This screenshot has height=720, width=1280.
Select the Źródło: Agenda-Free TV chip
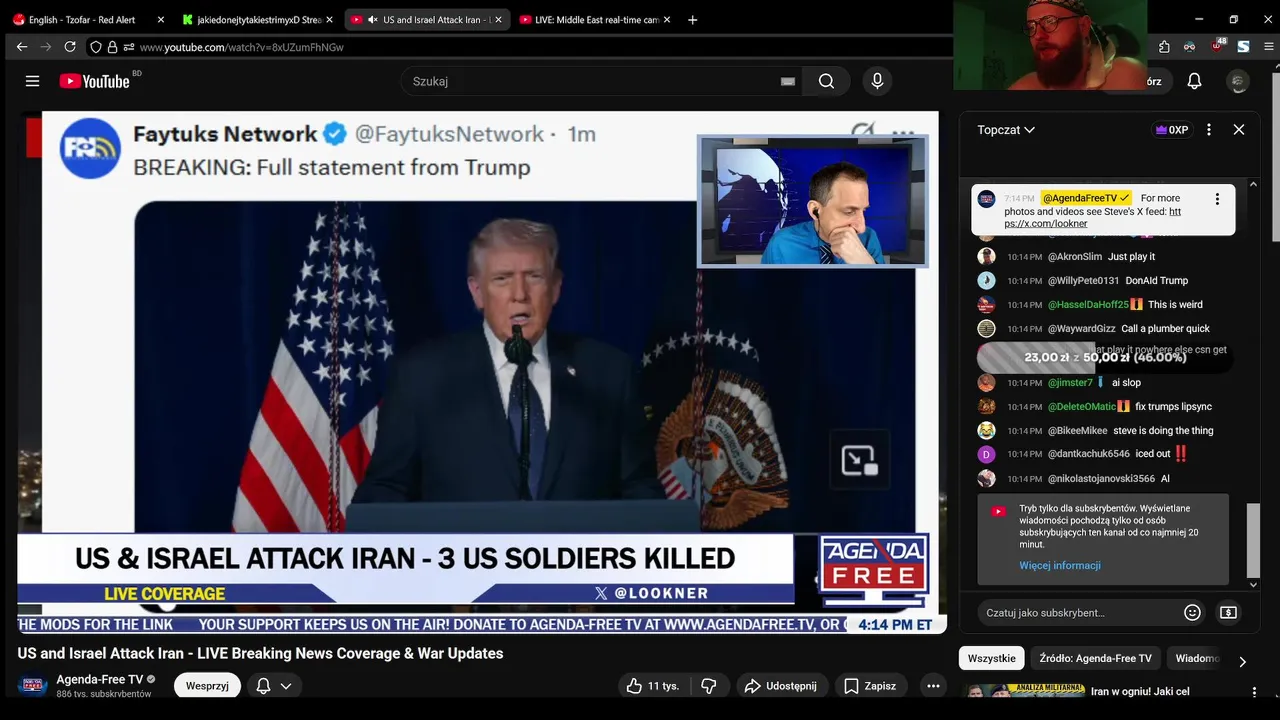click(x=1095, y=658)
